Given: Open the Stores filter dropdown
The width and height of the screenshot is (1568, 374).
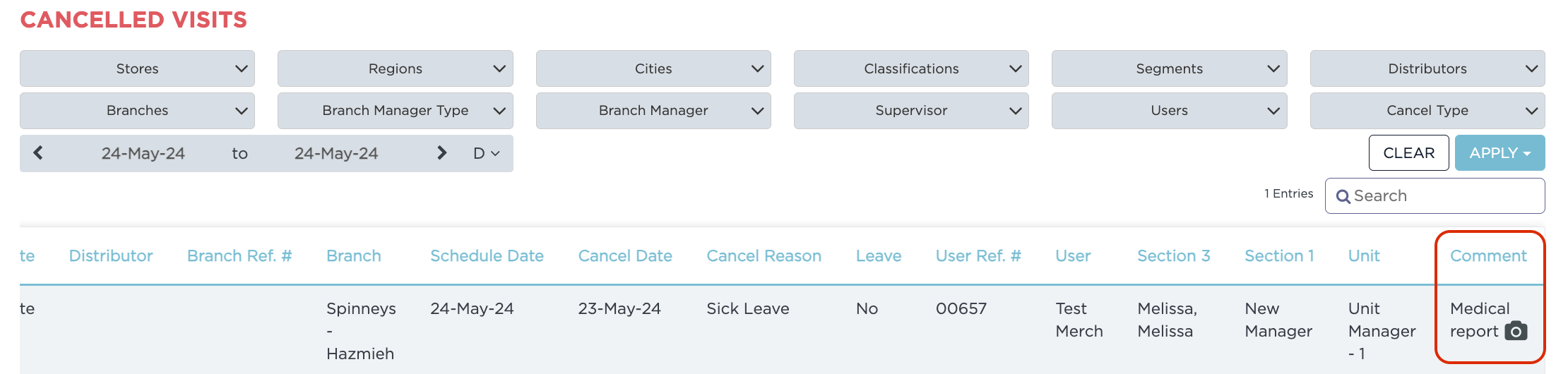Looking at the screenshot, I should coord(137,69).
